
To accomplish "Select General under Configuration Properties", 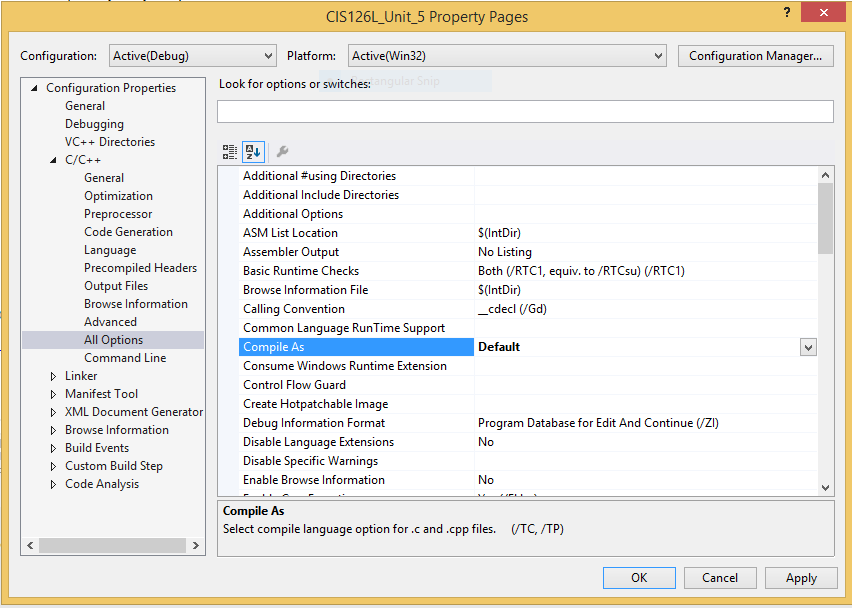I will pyautogui.click(x=85, y=106).
